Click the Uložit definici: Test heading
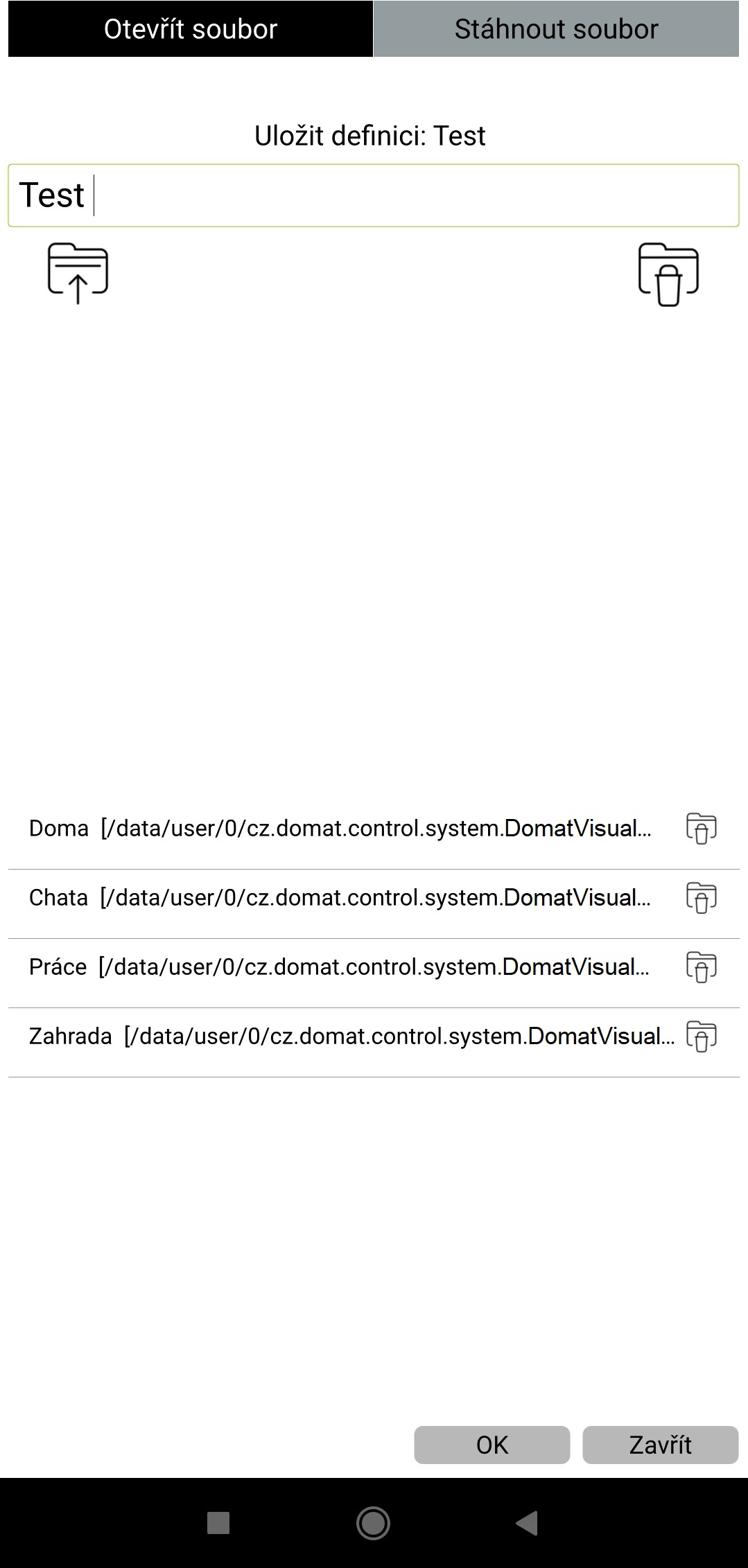This screenshot has width=748, height=1568. click(x=370, y=136)
